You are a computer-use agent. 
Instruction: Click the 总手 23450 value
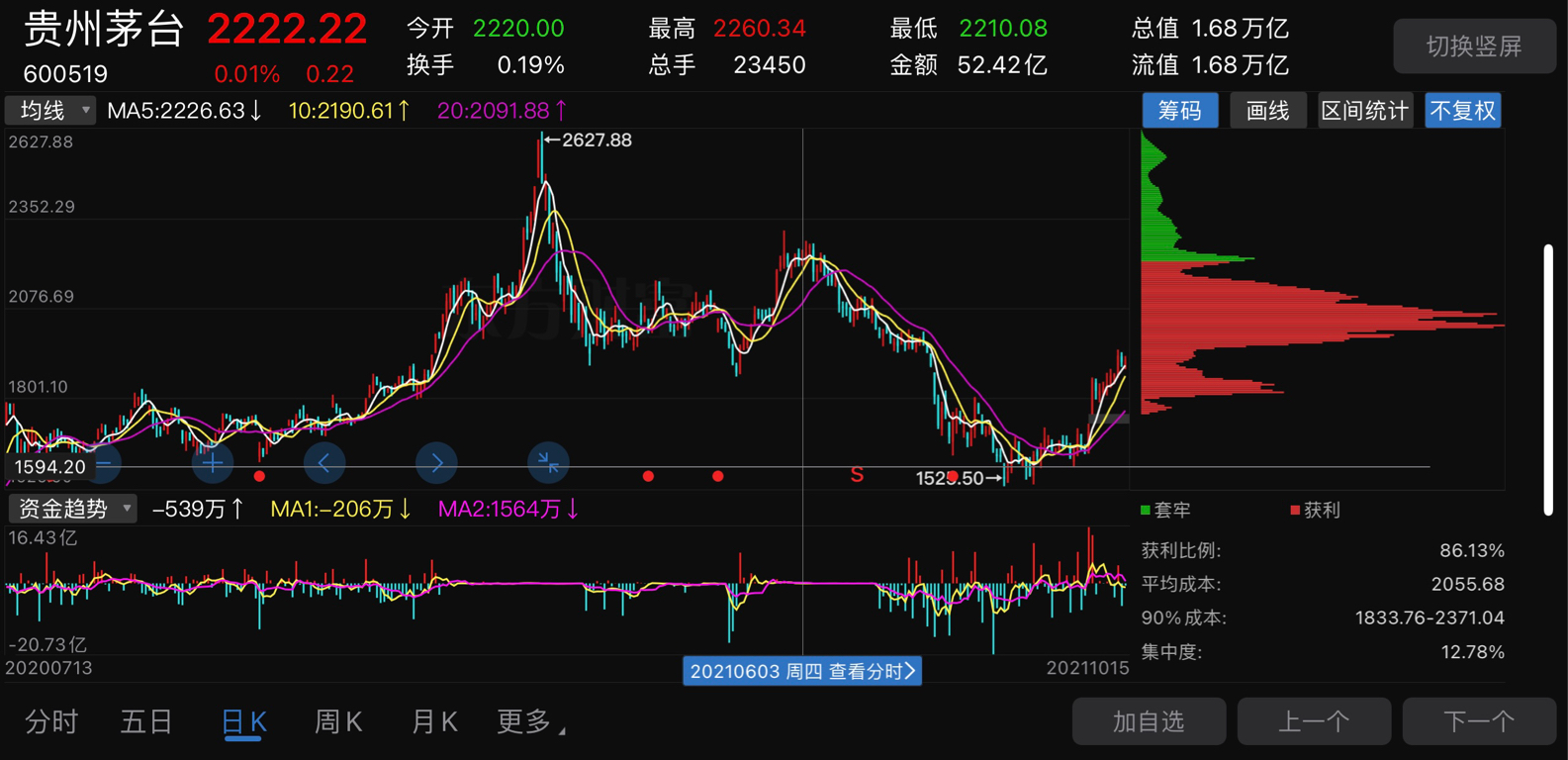pos(770,65)
